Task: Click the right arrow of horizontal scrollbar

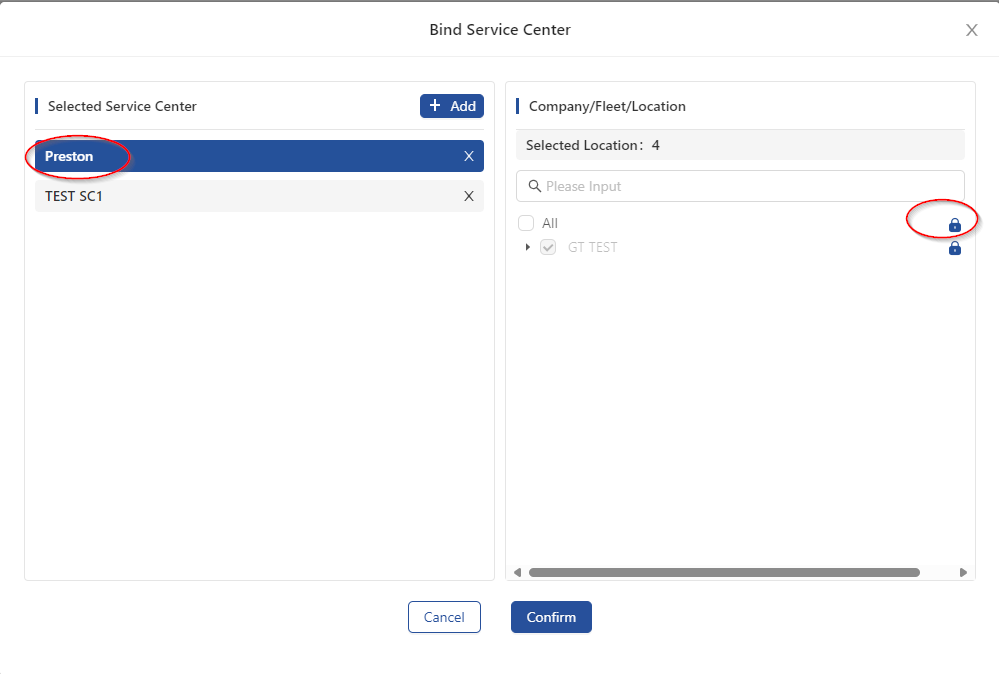Action: 963,573
